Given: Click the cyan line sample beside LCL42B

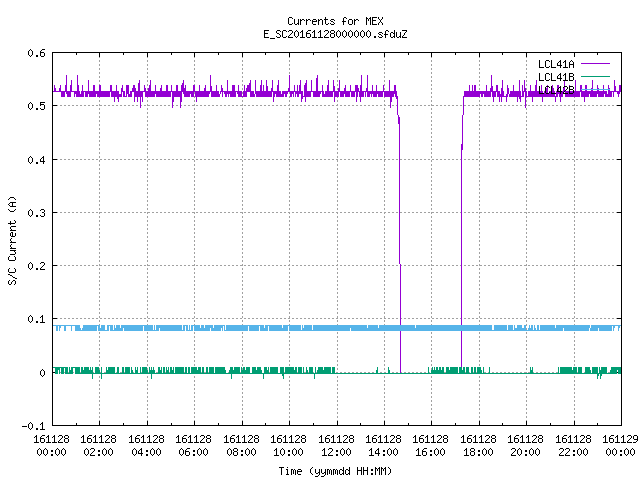Looking at the screenshot, I should (x=595, y=89).
